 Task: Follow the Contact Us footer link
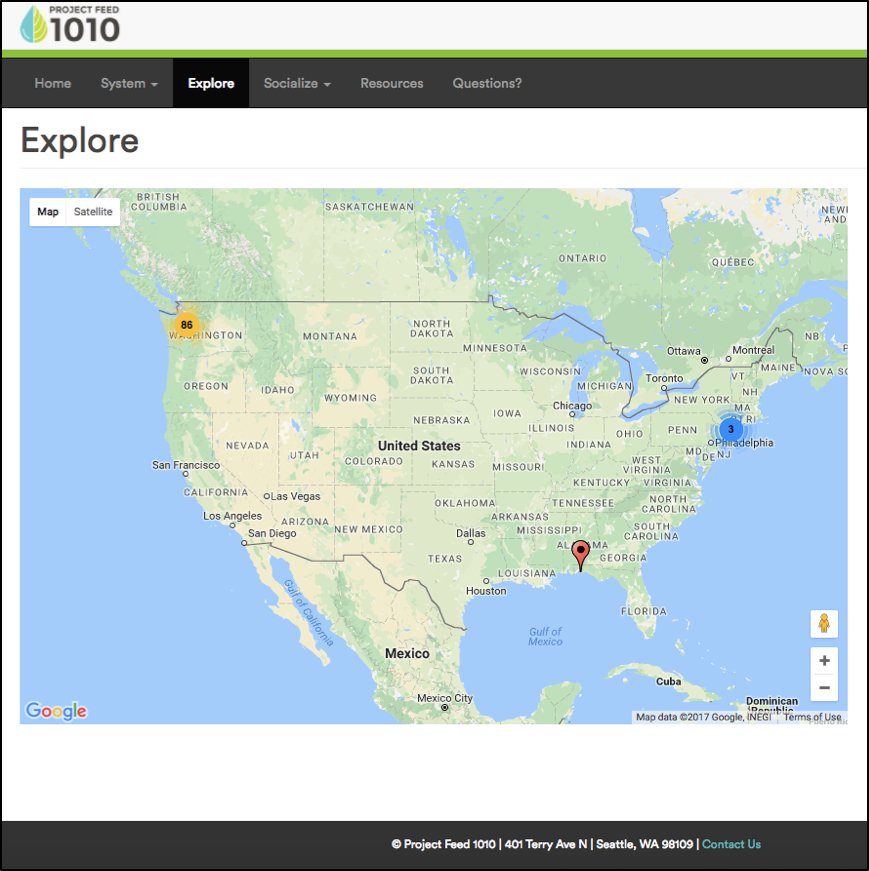click(x=731, y=844)
